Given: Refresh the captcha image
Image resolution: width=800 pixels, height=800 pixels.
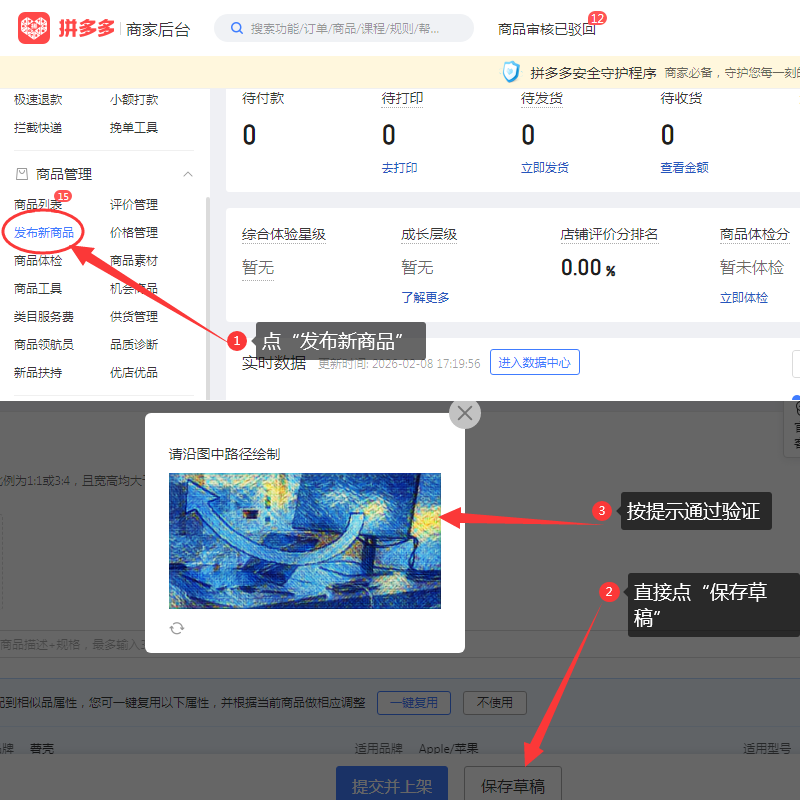Looking at the screenshot, I should [x=177, y=628].
